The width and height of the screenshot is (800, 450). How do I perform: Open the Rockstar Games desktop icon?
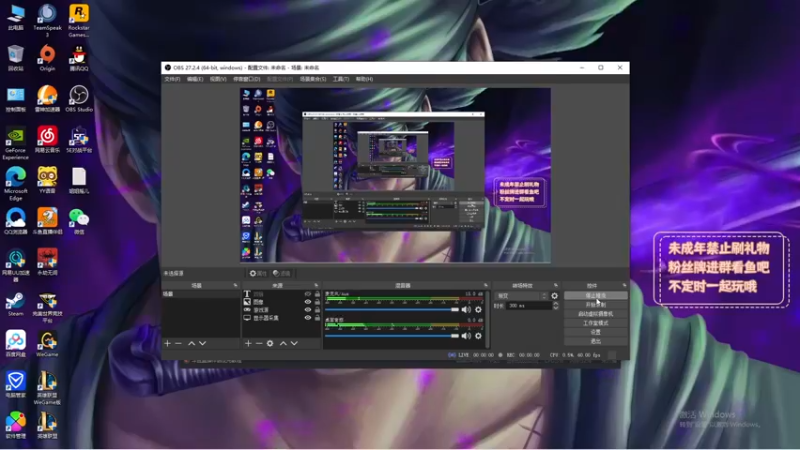click(x=79, y=20)
